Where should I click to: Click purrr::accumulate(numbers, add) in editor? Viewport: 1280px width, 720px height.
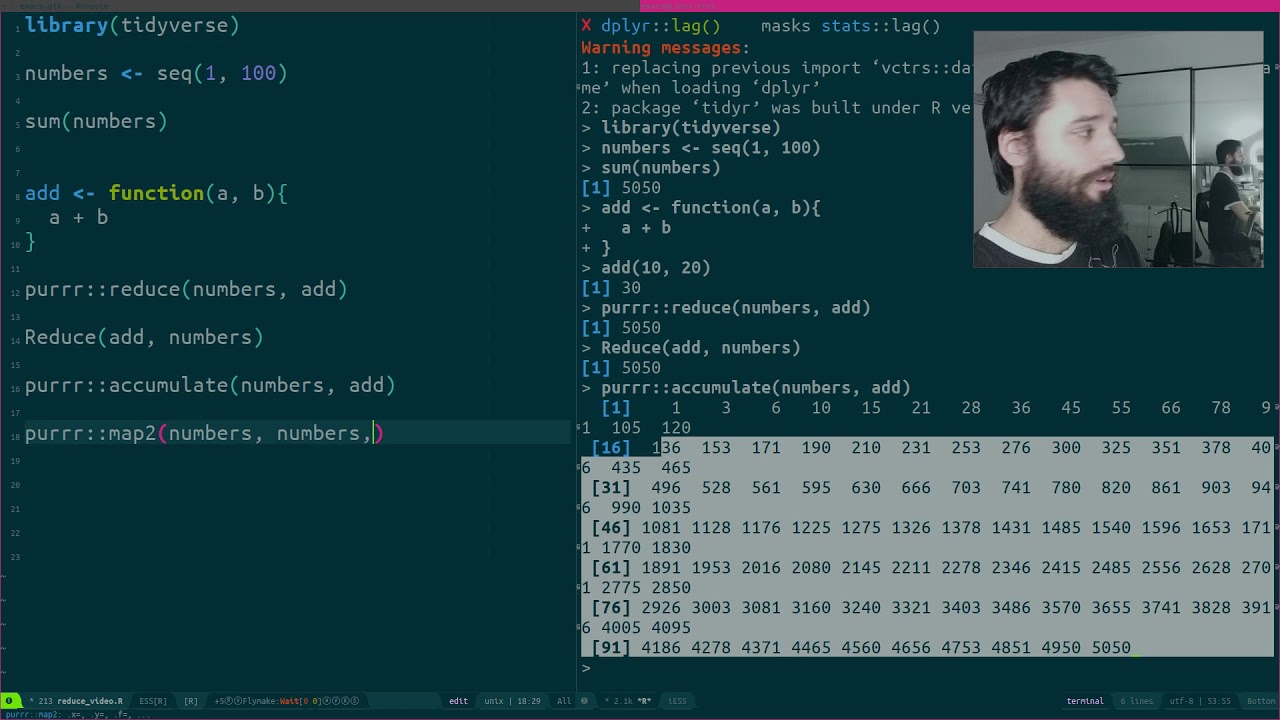[210, 385]
